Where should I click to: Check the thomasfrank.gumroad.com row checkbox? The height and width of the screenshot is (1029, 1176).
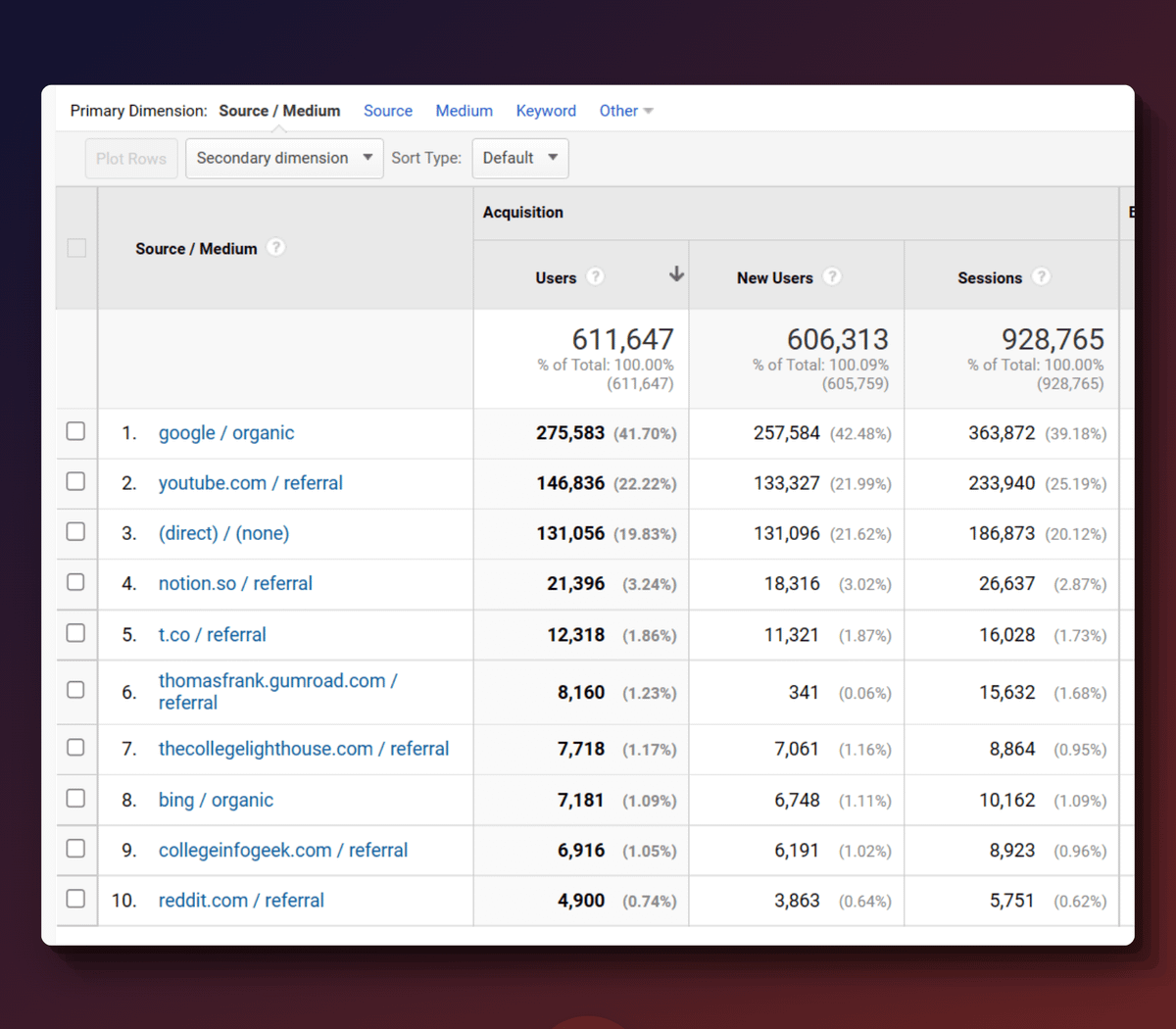tap(75, 690)
